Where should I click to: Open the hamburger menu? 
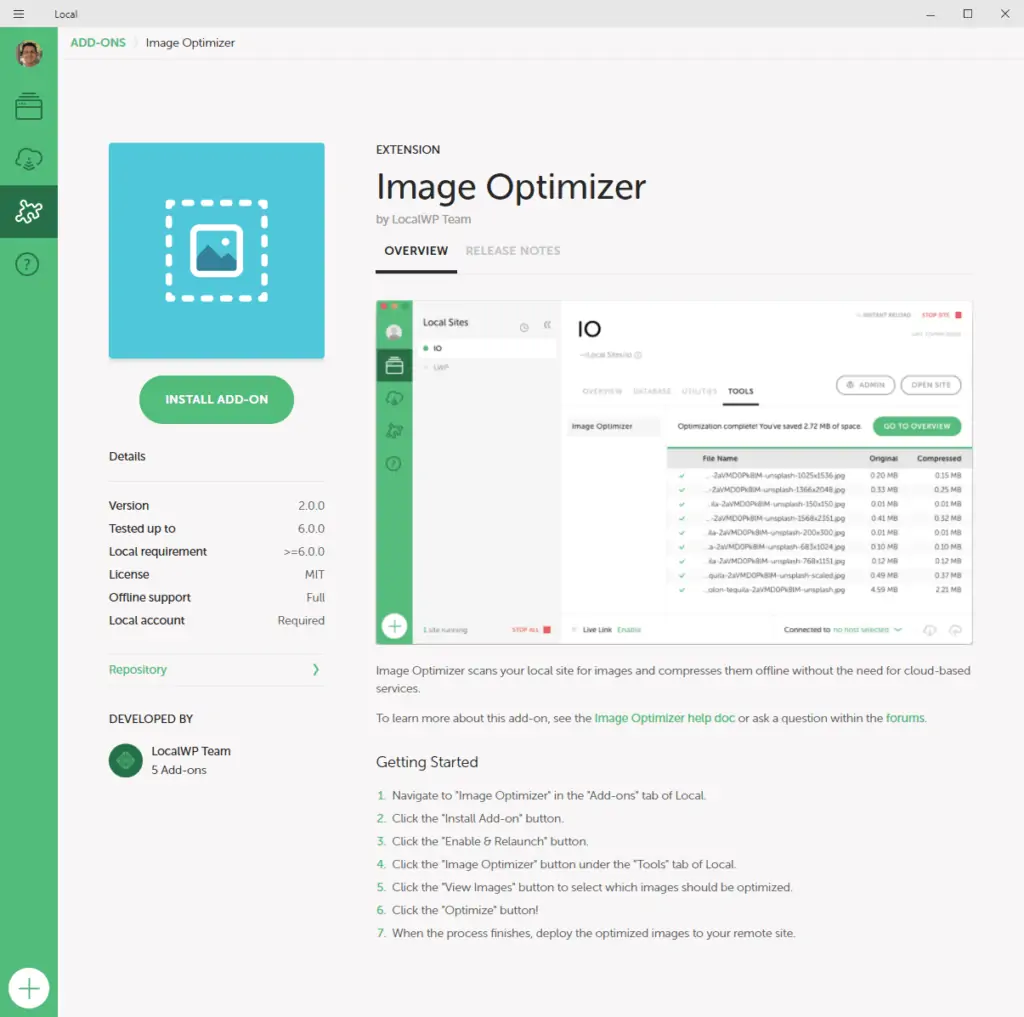coord(18,14)
